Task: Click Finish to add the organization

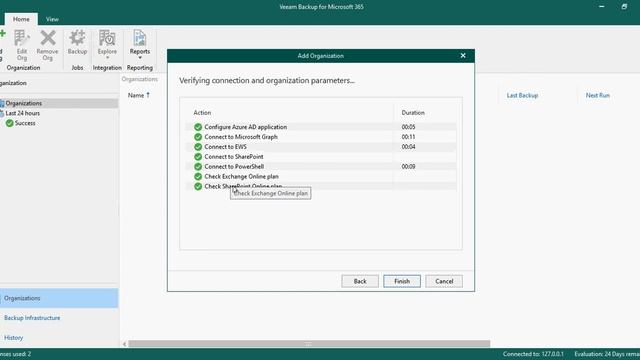Action: pos(402,281)
